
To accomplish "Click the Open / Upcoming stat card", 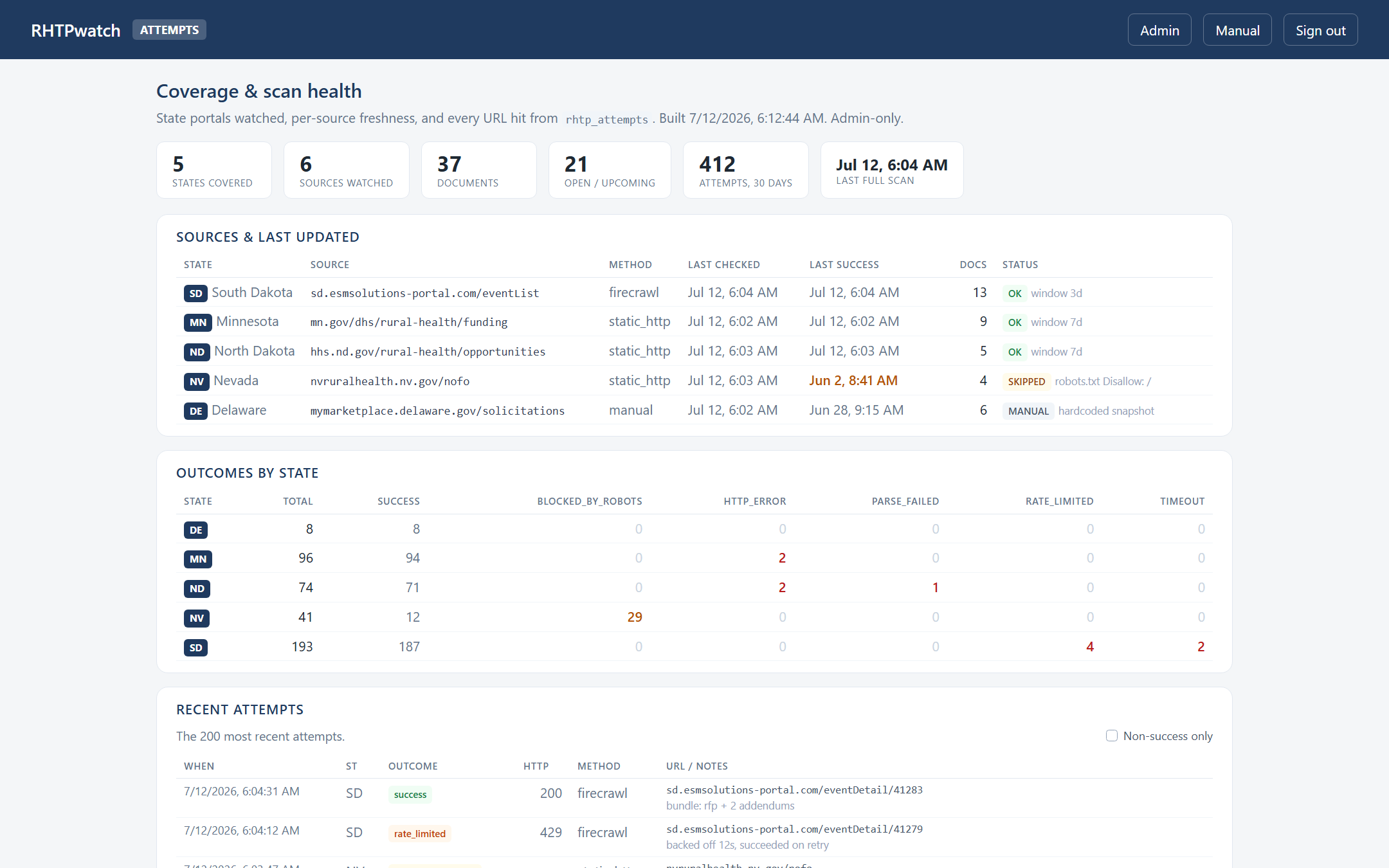I will click(610, 170).
